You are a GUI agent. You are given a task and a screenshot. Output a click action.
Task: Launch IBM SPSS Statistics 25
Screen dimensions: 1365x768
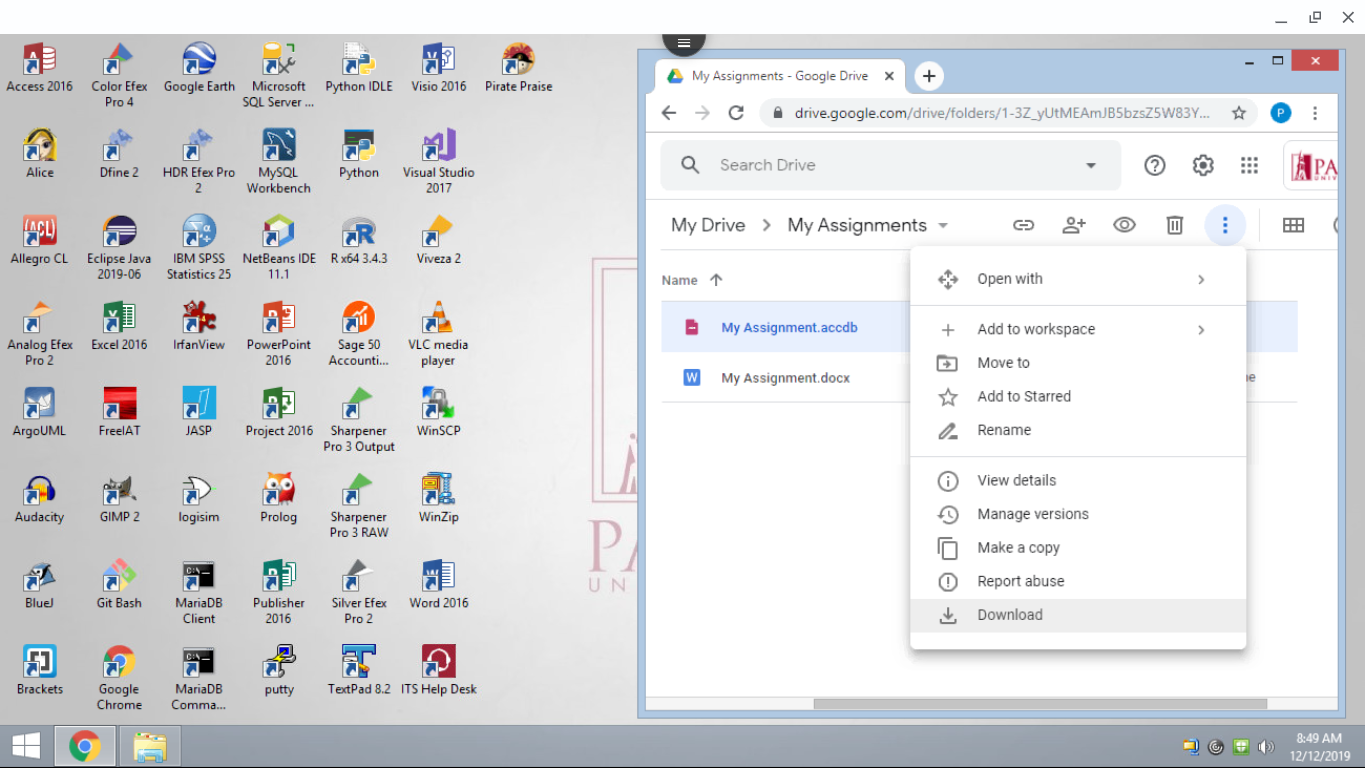(x=199, y=247)
